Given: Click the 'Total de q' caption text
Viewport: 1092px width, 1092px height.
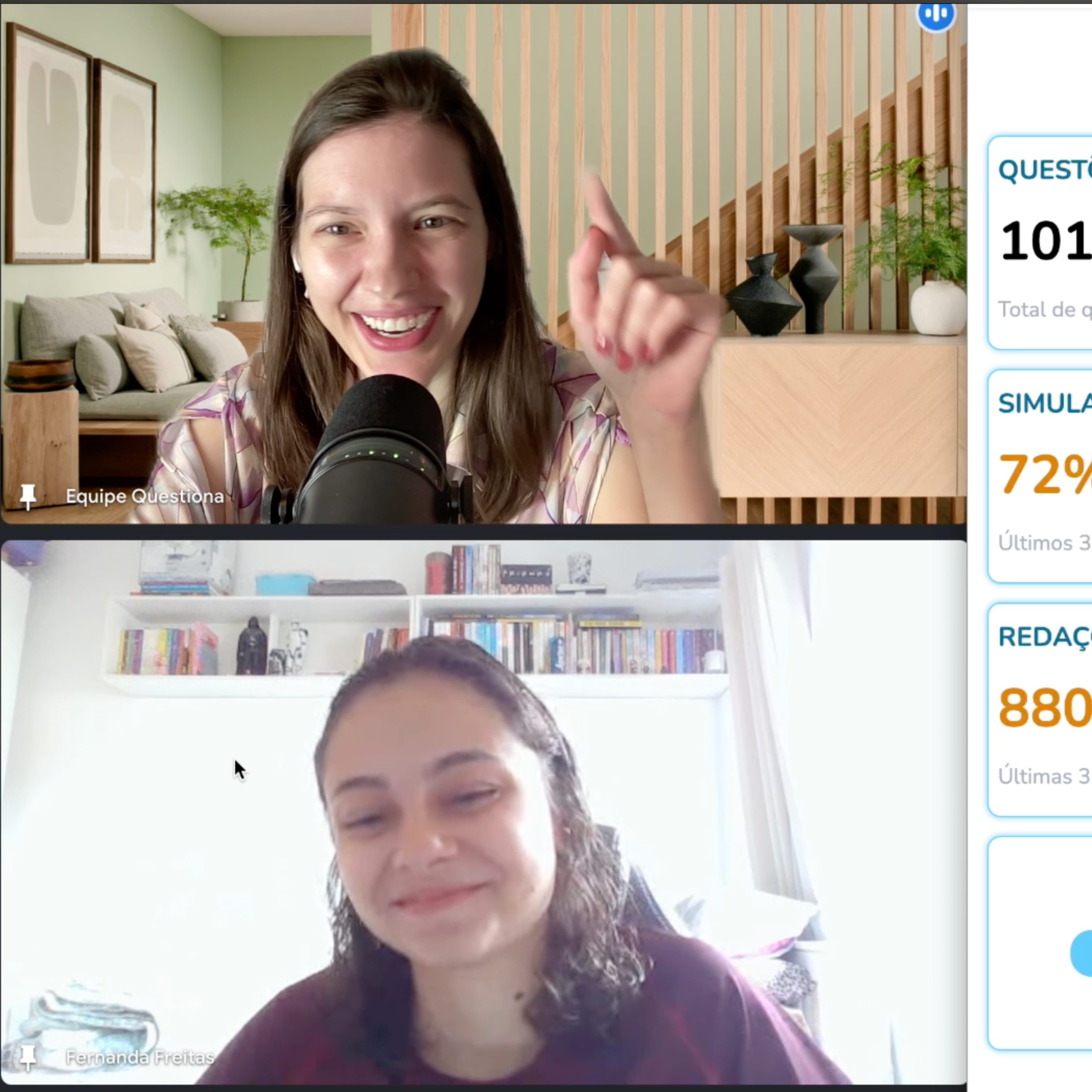Looking at the screenshot, I should (1045, 310).
